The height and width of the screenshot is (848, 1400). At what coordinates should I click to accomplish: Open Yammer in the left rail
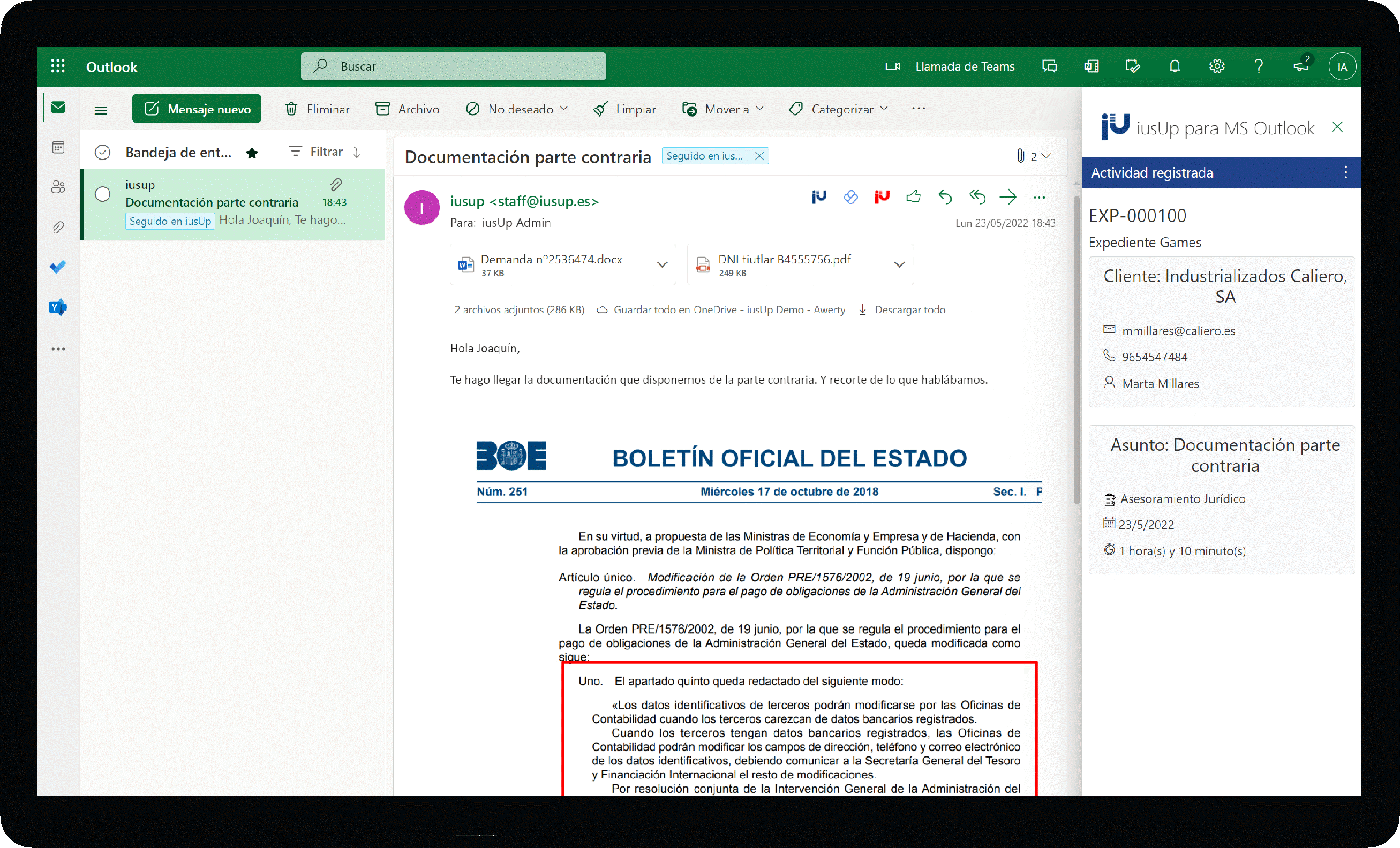click(x=58, y=307)
